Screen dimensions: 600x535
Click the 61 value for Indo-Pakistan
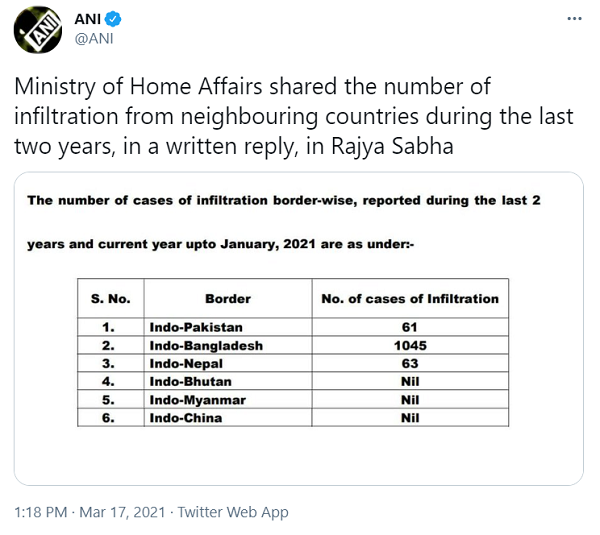407,327
